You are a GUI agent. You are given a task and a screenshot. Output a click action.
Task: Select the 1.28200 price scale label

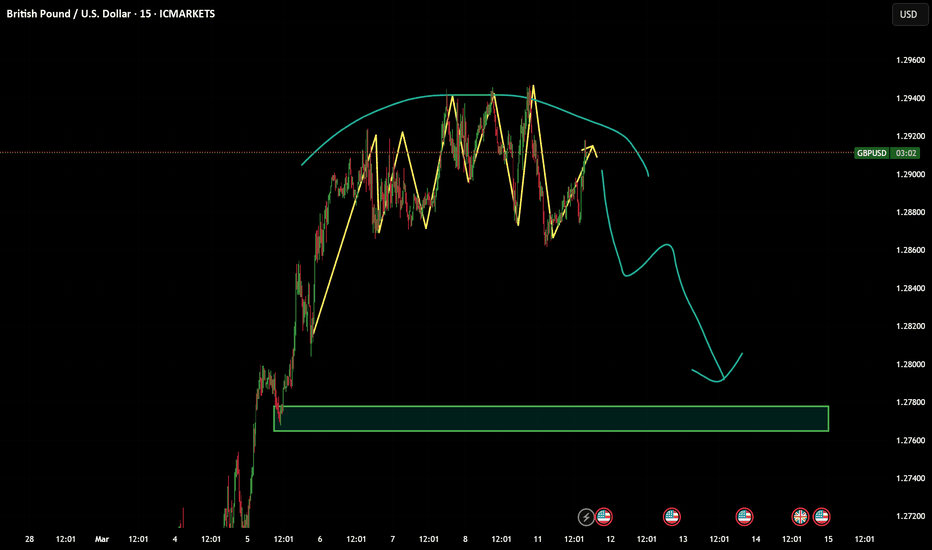[911, 326]
